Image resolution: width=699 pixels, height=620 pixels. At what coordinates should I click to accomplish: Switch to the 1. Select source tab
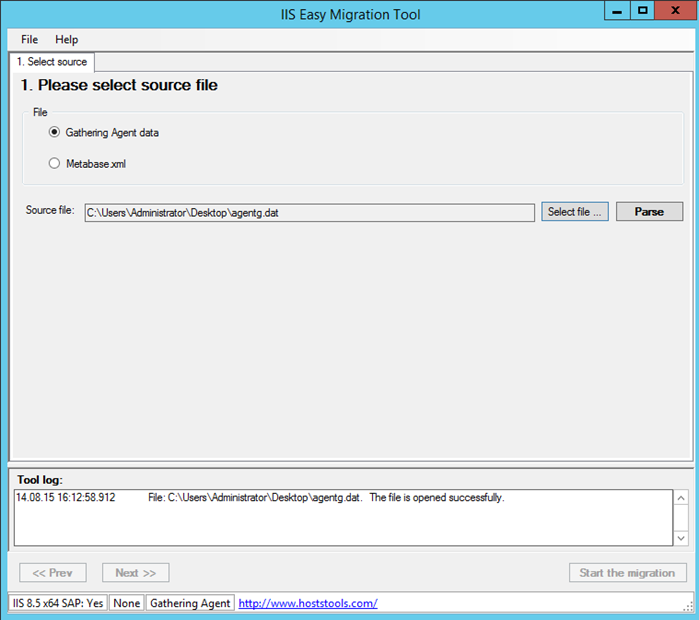[x=52, y=62]
